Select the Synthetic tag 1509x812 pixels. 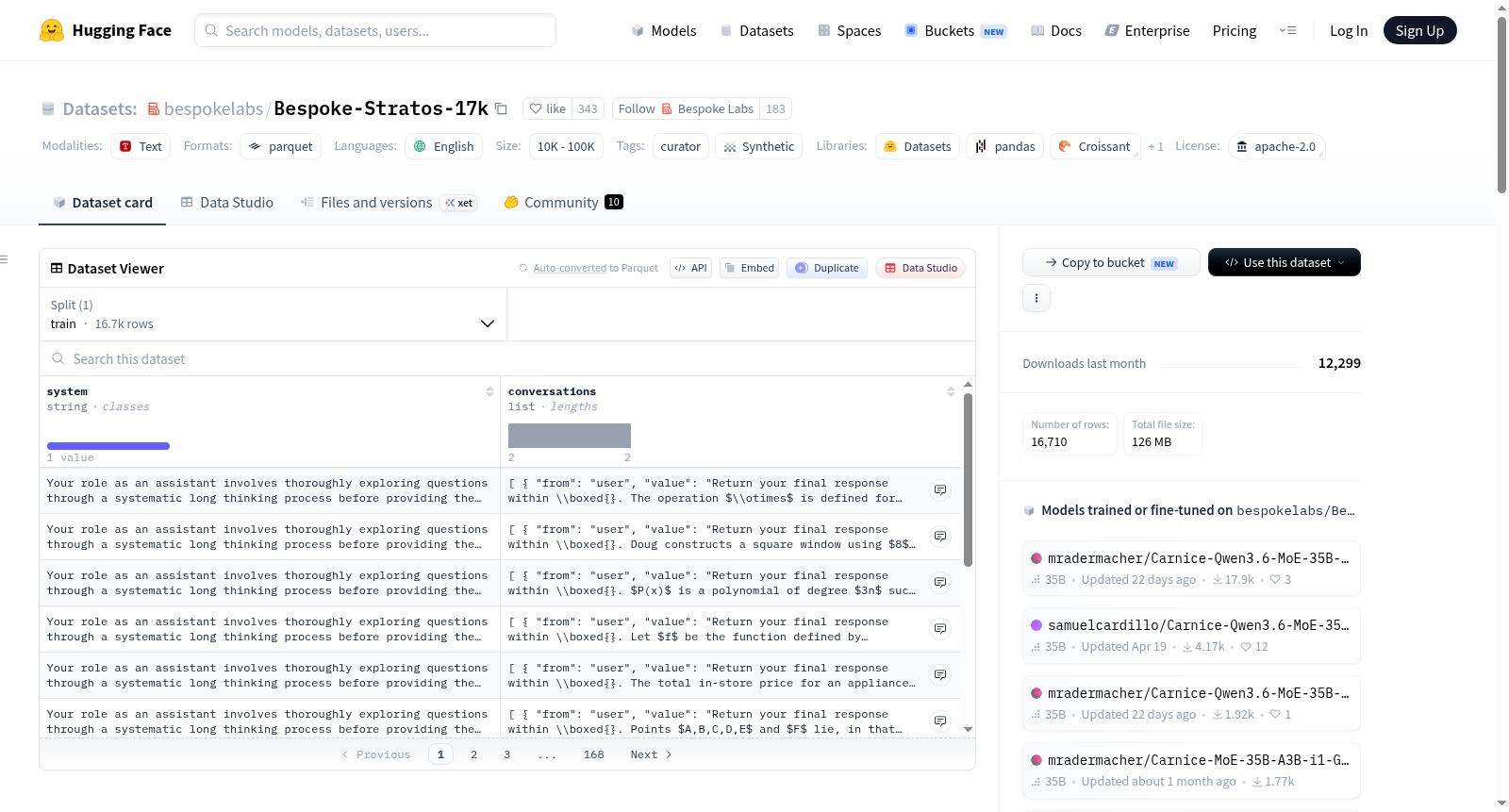tap(759, 146)
